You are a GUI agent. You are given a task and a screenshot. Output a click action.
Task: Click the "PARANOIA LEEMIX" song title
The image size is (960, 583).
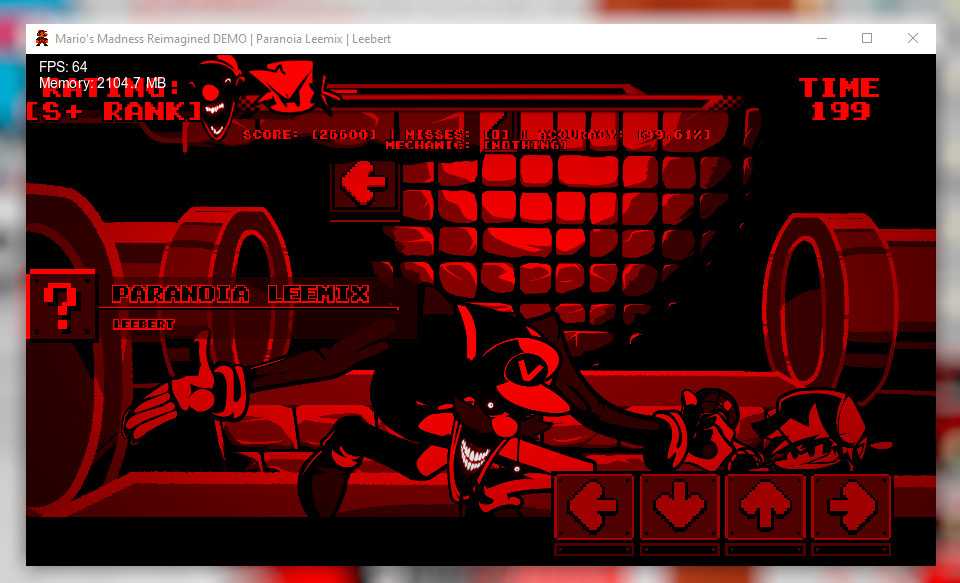click(241, 294)
